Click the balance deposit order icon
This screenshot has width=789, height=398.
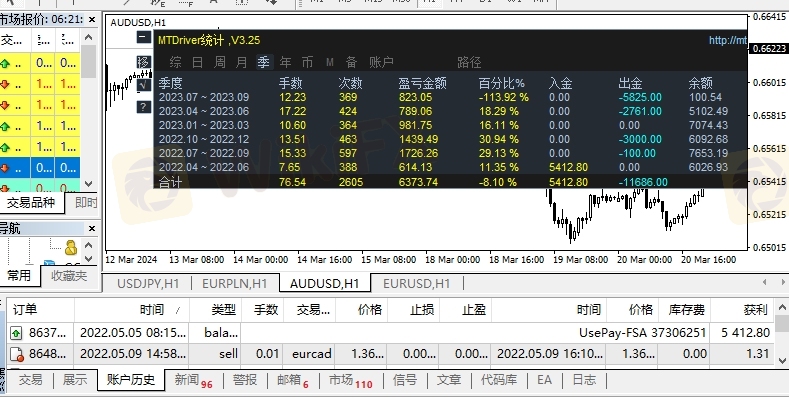click(16, 333)
